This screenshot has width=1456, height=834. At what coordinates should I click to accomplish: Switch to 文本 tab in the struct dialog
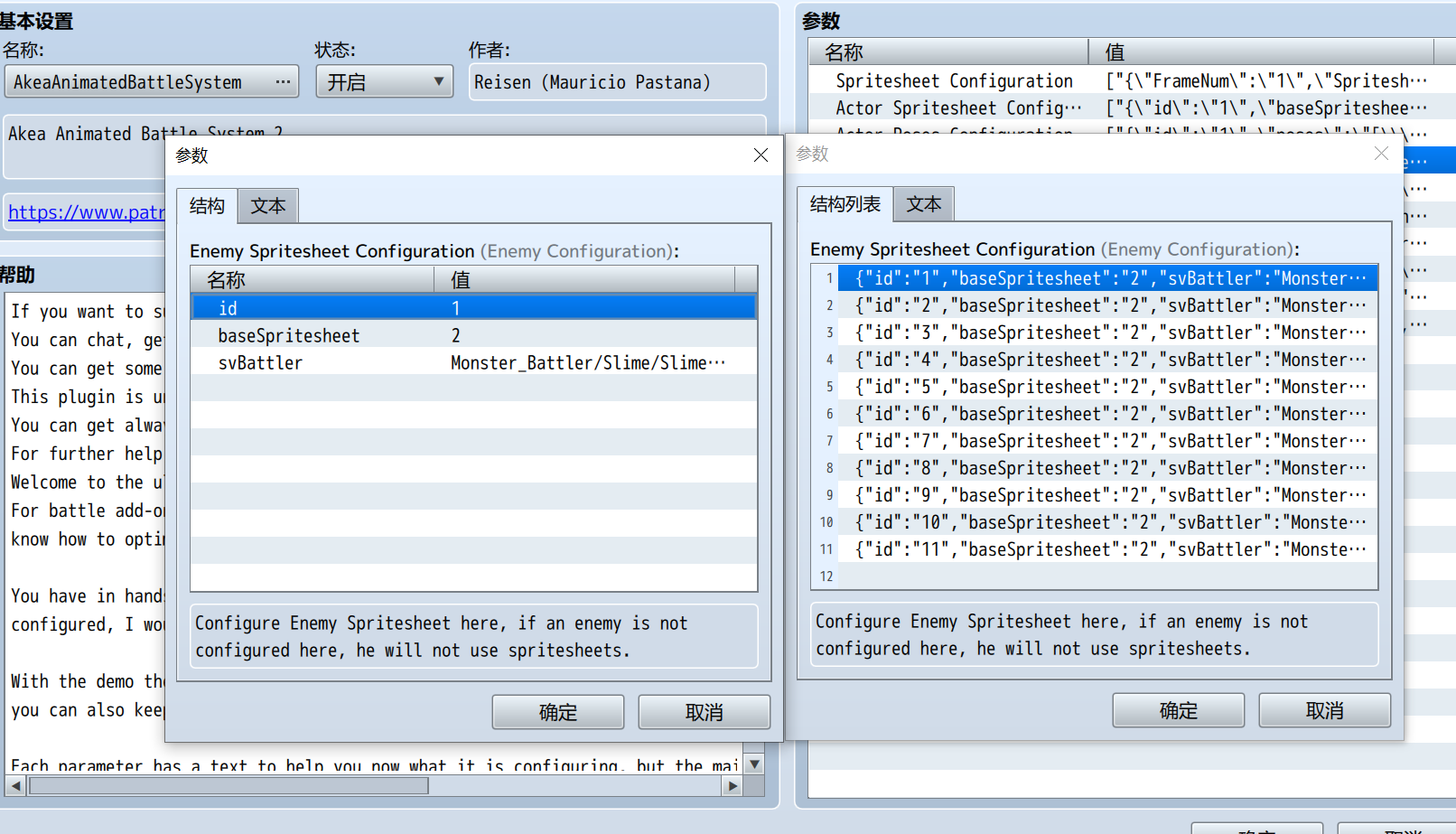tap(268, 206)
